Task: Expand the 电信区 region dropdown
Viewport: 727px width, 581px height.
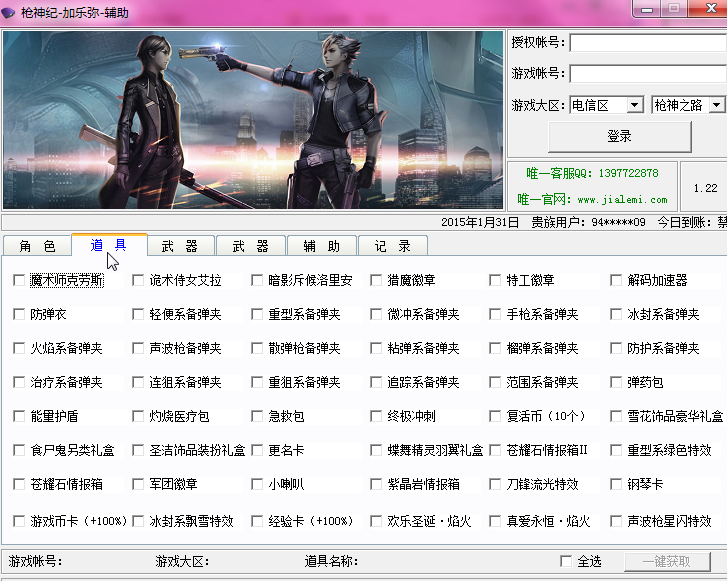Action: click(635, 105)
